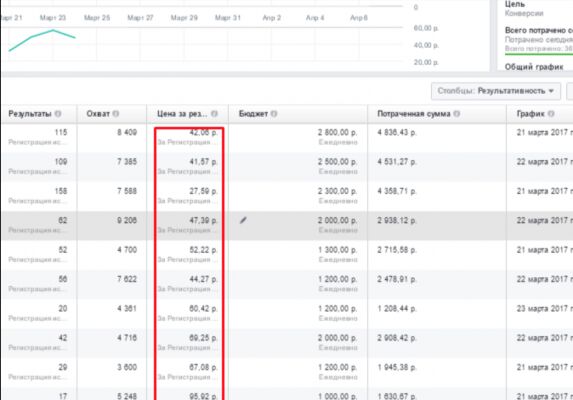Click the Апр 4 label on chart axis

point(315,18)
